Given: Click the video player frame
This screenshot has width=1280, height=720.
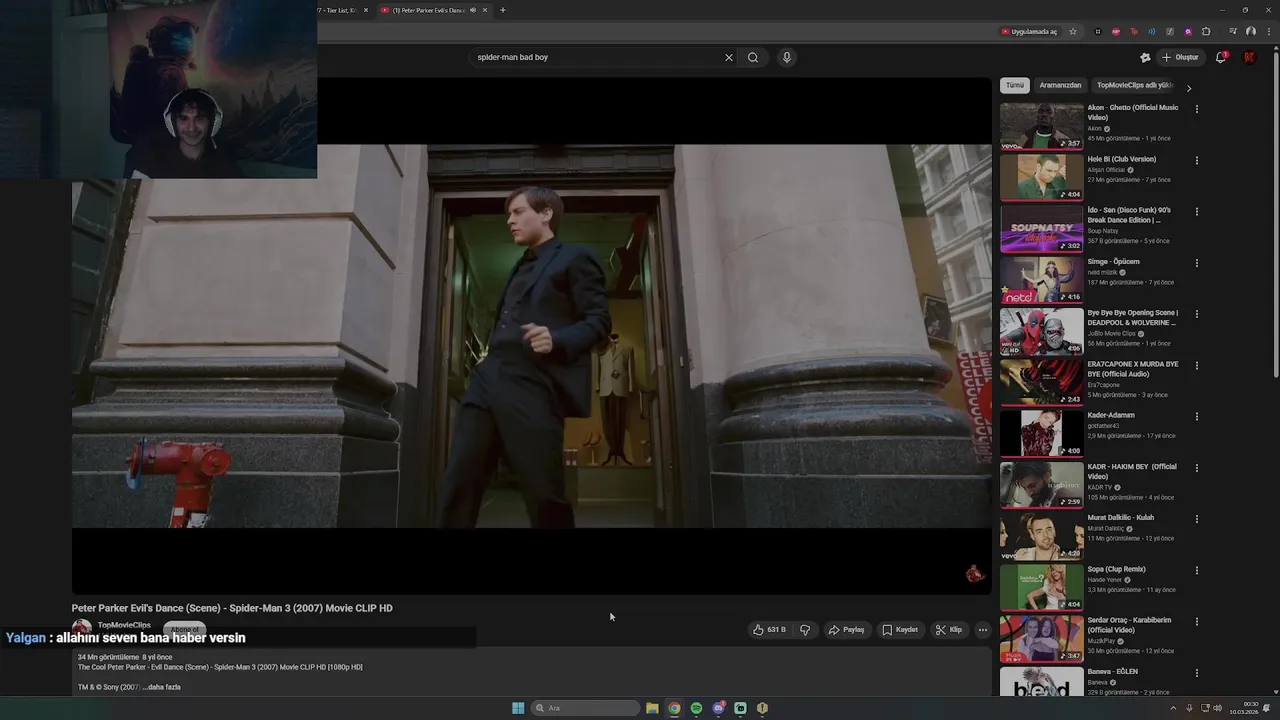Looking at the screenshot, I should pos(531,336).
